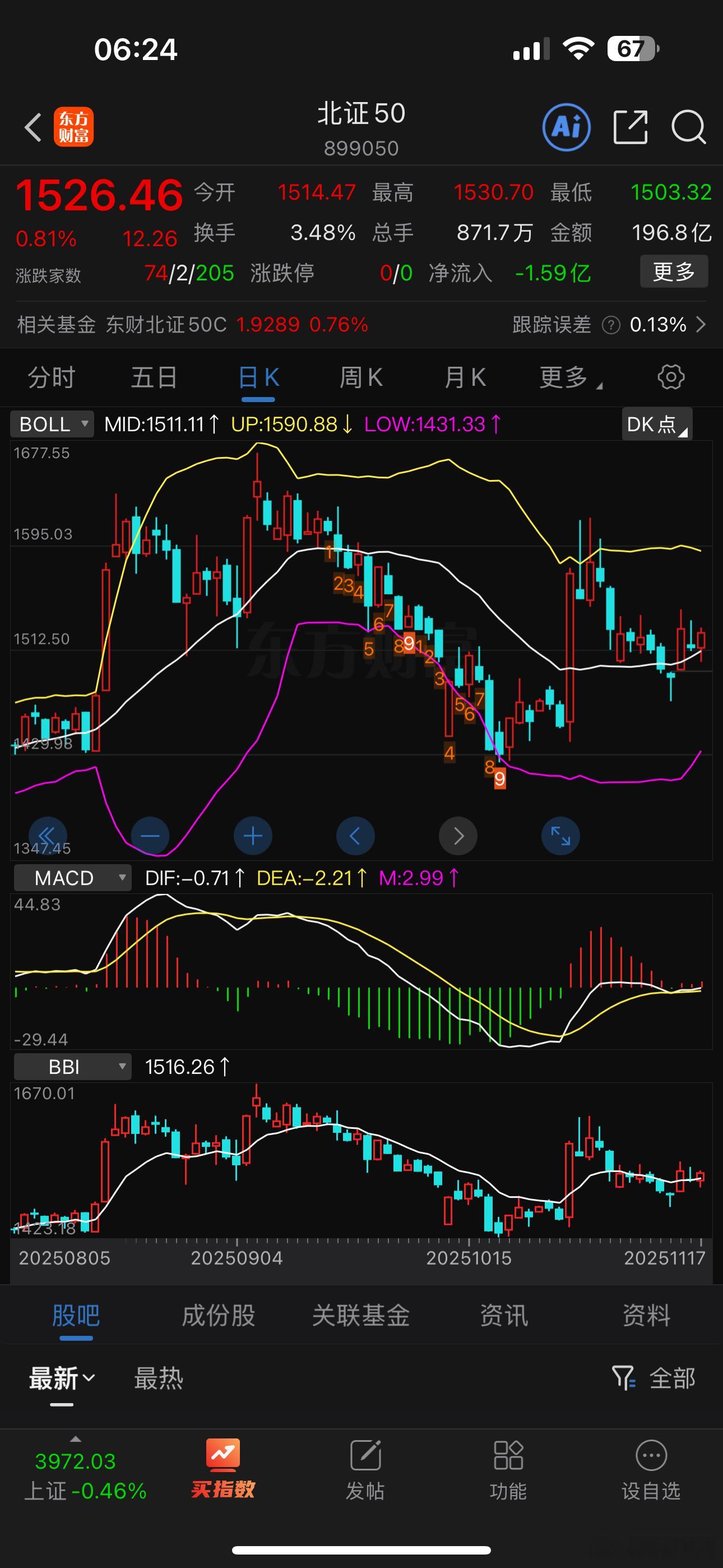Open the 最新 sort dropdown
The image size is (723, 1568).
[62, 1378]
